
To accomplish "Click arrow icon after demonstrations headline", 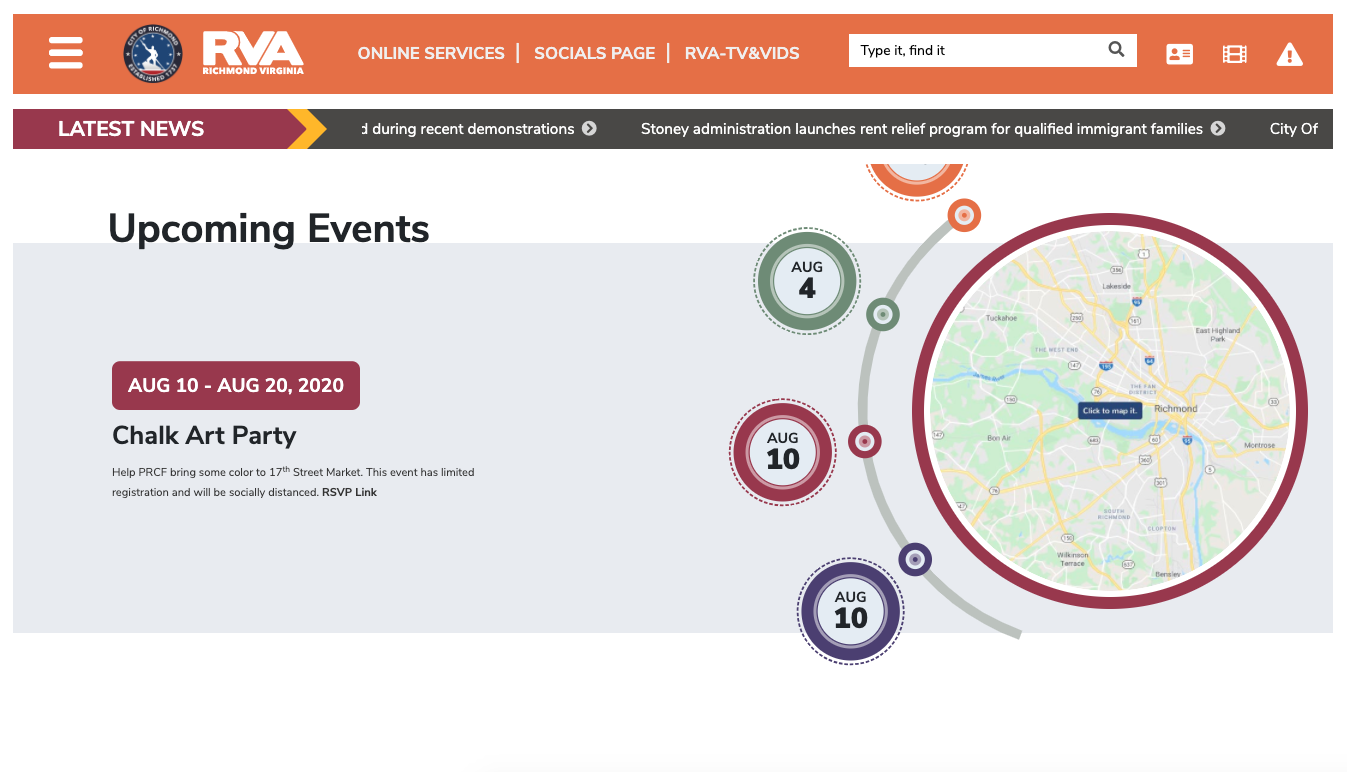I will click(x=590, y=129).
